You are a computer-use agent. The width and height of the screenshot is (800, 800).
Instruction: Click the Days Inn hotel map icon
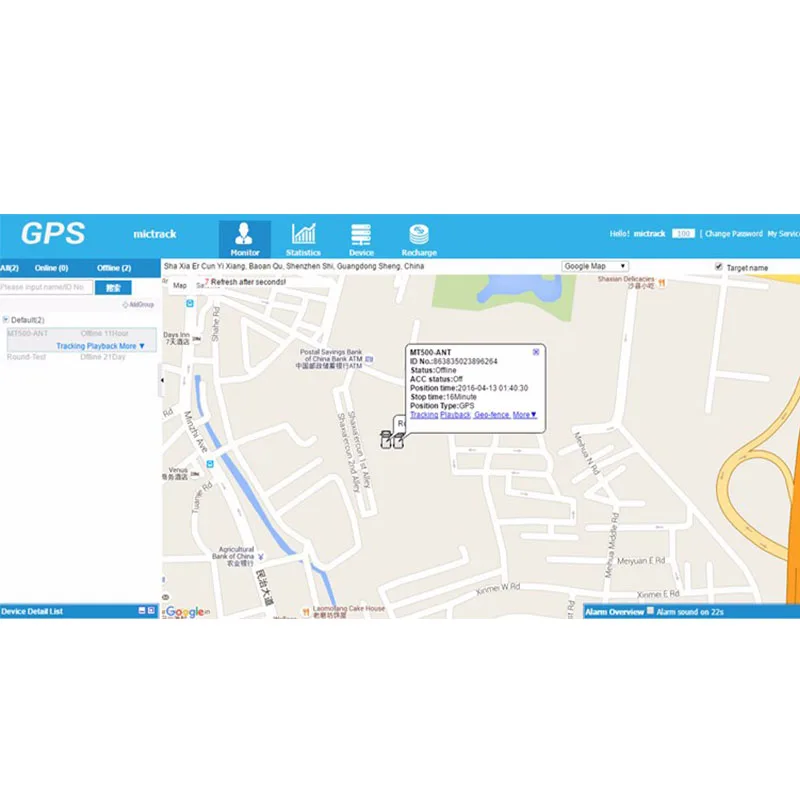(x=196, y=339)
